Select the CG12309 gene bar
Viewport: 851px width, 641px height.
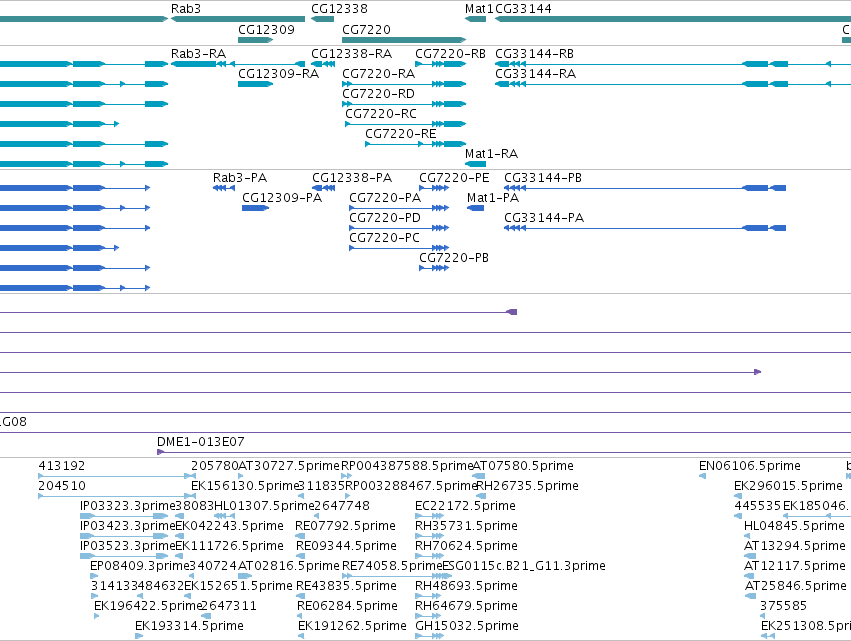point(256,40)
